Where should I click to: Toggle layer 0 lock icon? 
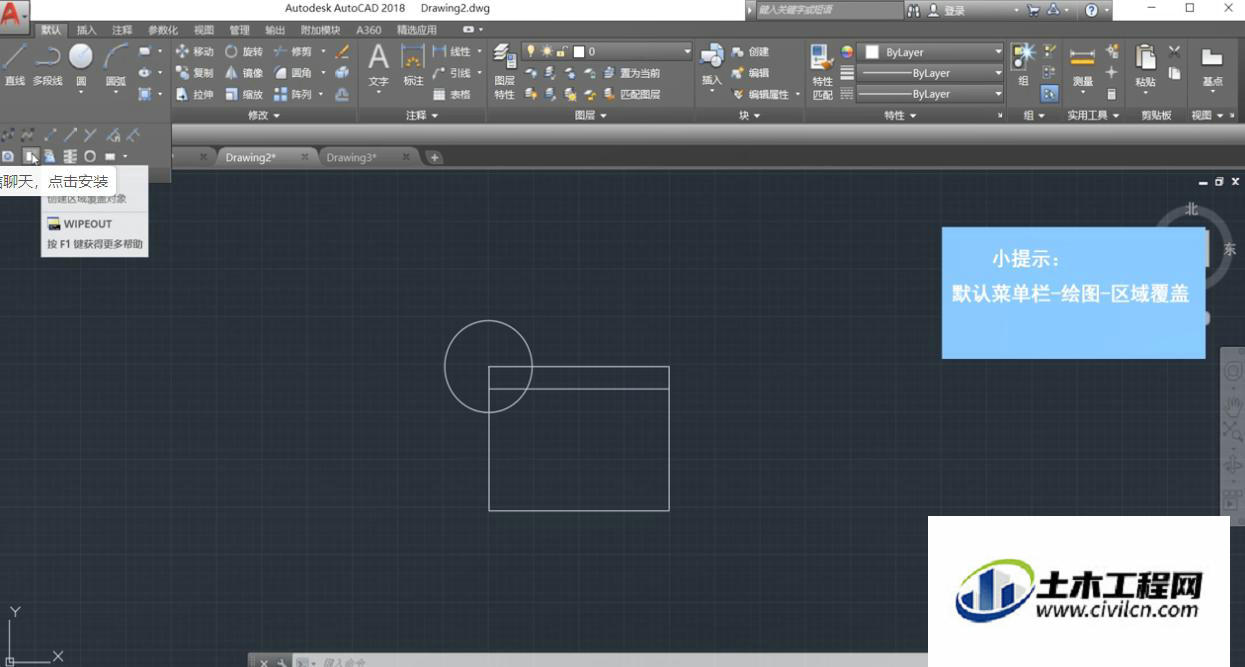561,51
